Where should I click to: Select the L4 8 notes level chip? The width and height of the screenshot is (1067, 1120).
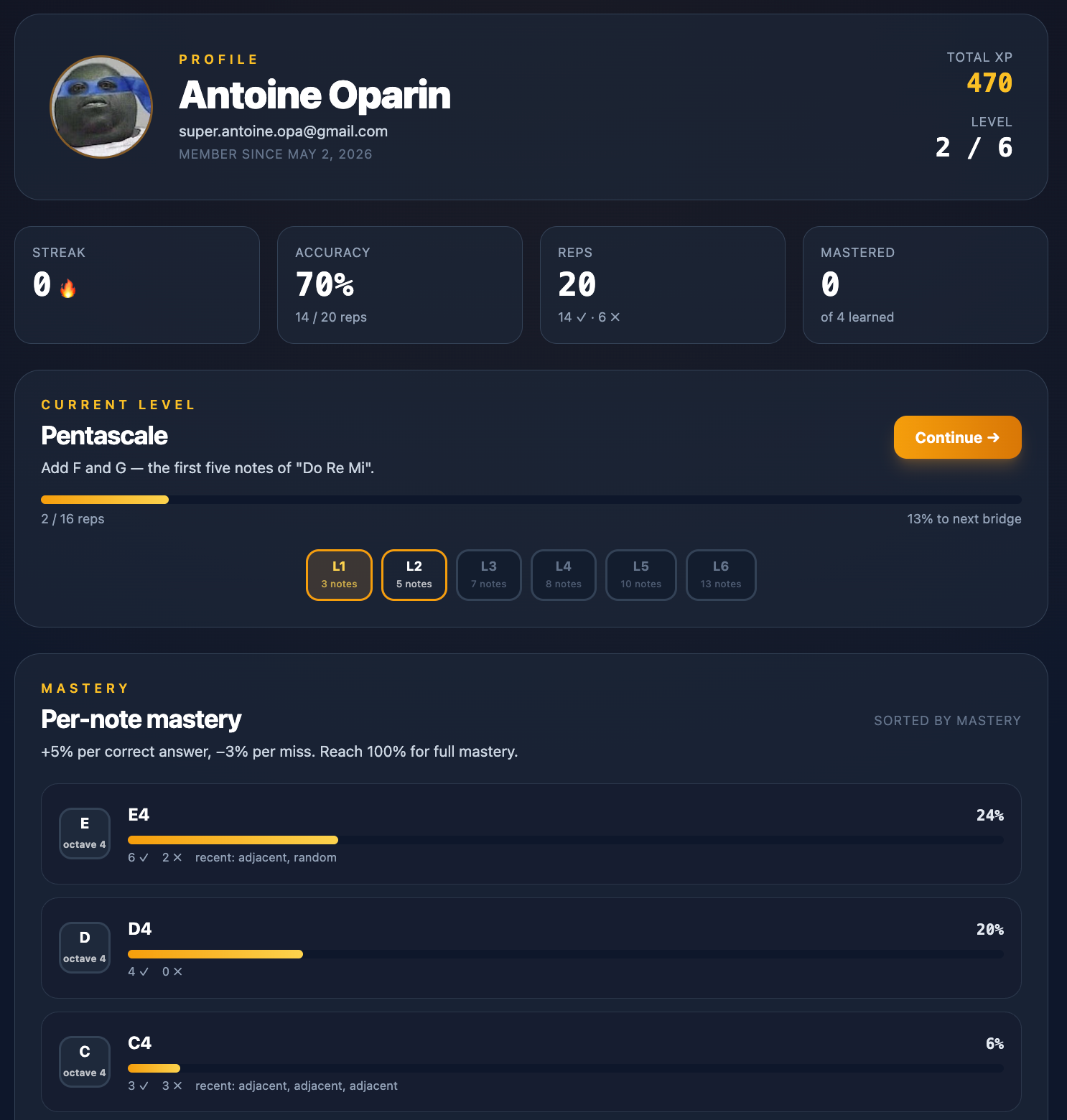(564, 575)
